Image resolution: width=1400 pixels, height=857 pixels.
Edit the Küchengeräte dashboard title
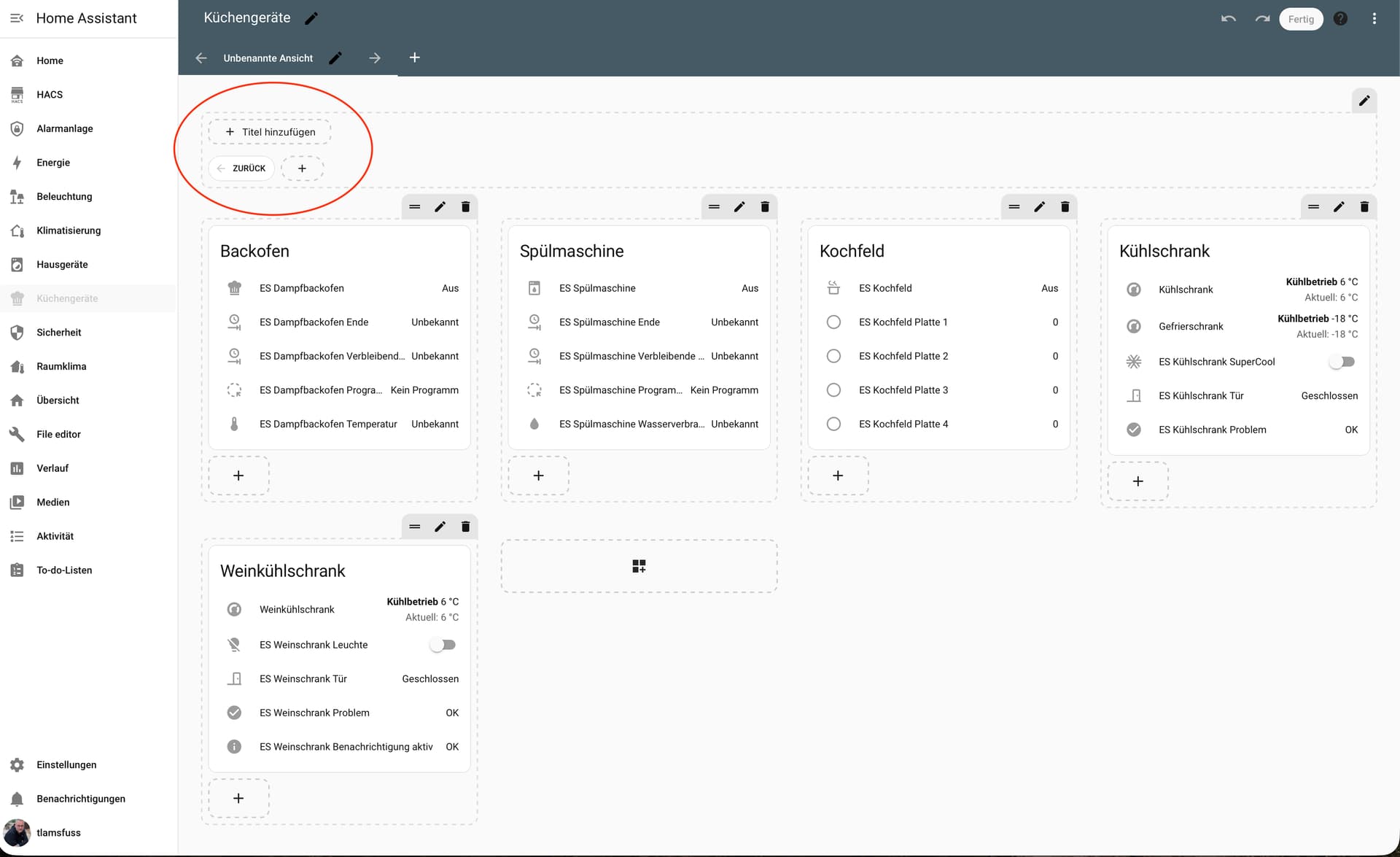point(311,18)
